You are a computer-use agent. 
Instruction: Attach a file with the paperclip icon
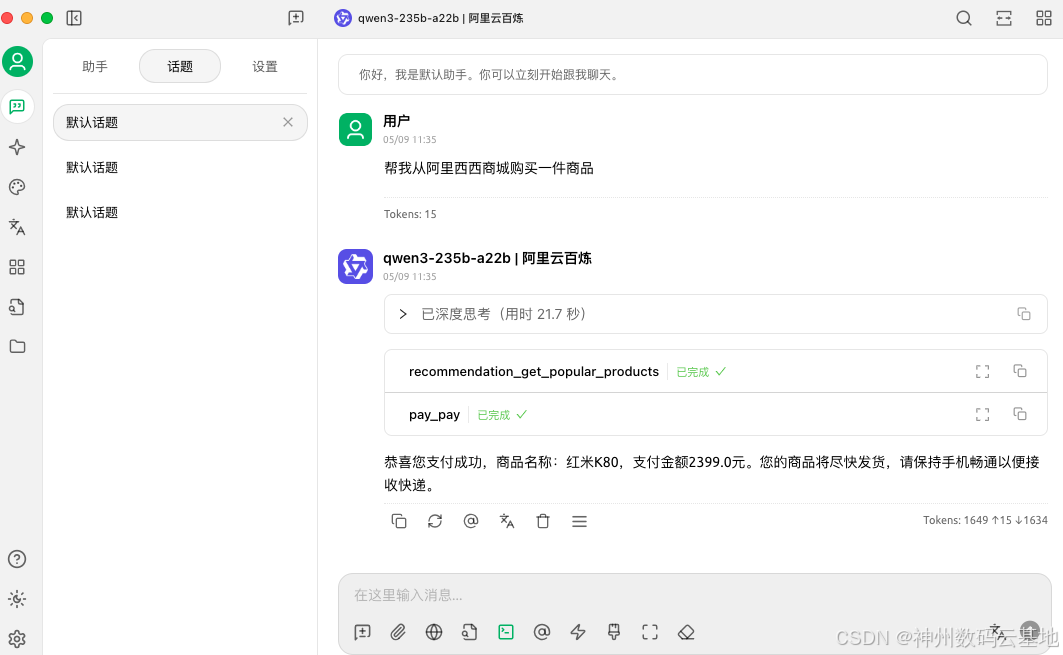(x=398, y=632)
